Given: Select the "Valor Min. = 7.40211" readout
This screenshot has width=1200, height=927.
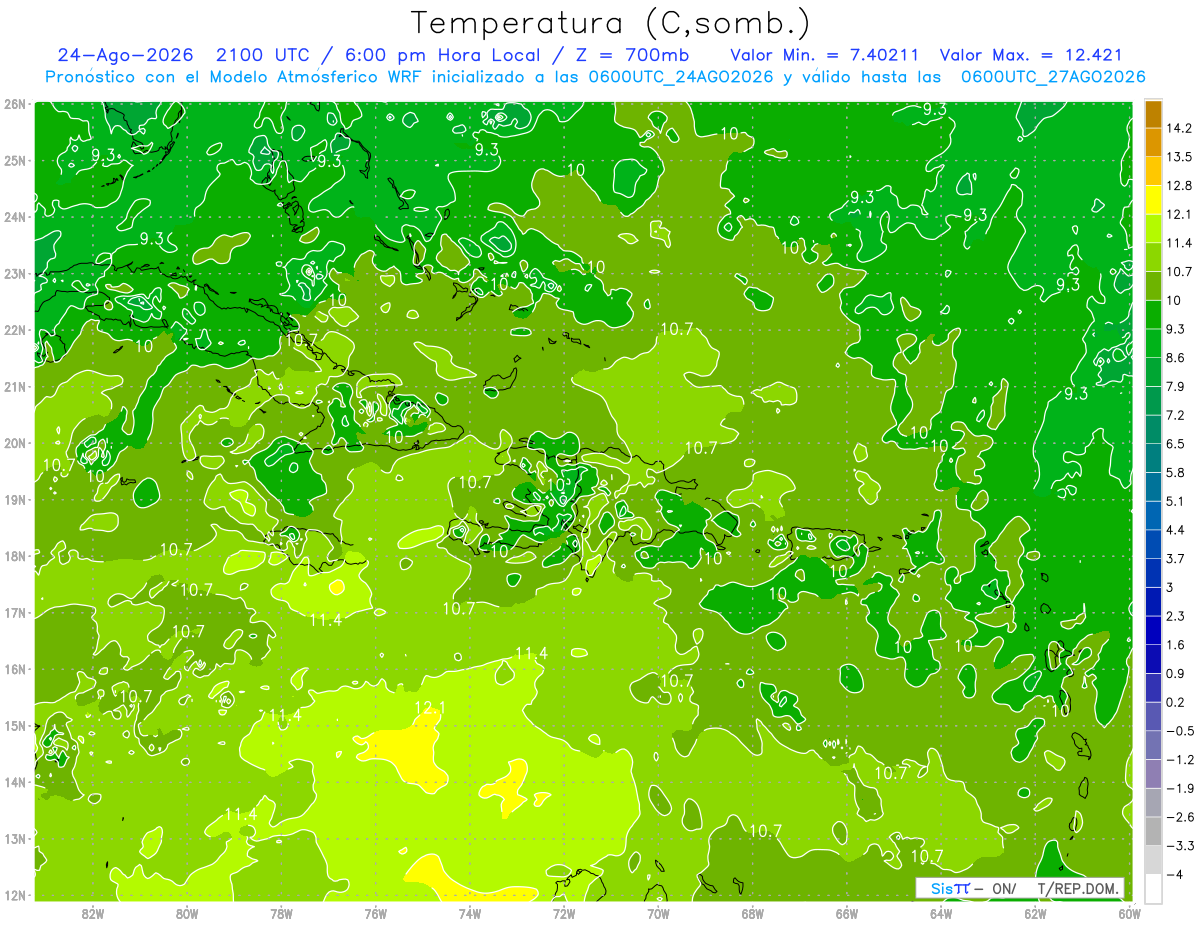Looking at the screenshot, I should pos(824,55).
